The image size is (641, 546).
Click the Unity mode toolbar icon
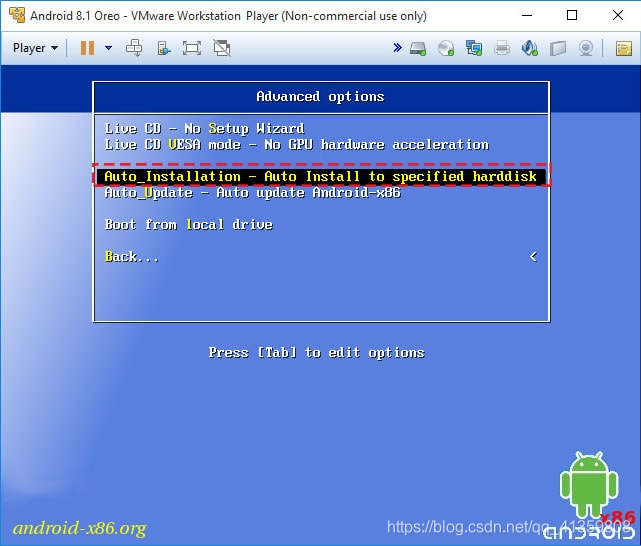click(164, 48)
